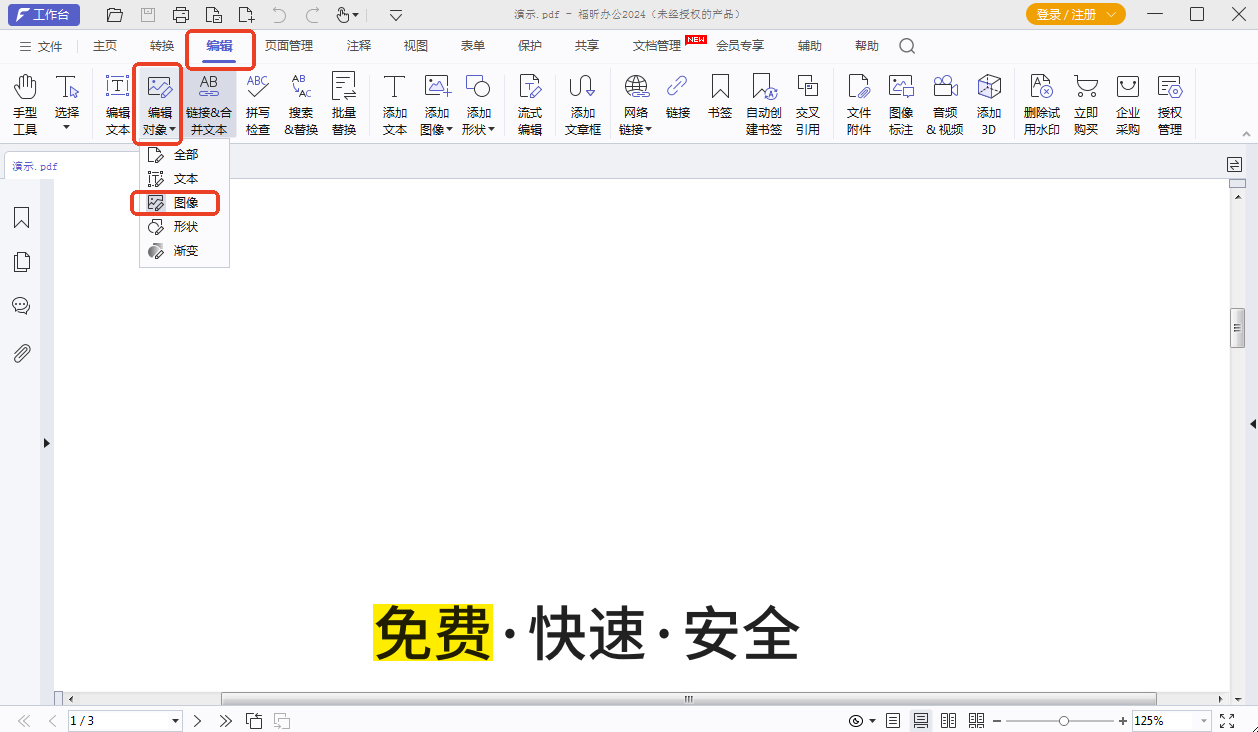This screenshot has width=1258, height=732.
Task: Choose 图像 from the edit object menu
Action: 184,203
